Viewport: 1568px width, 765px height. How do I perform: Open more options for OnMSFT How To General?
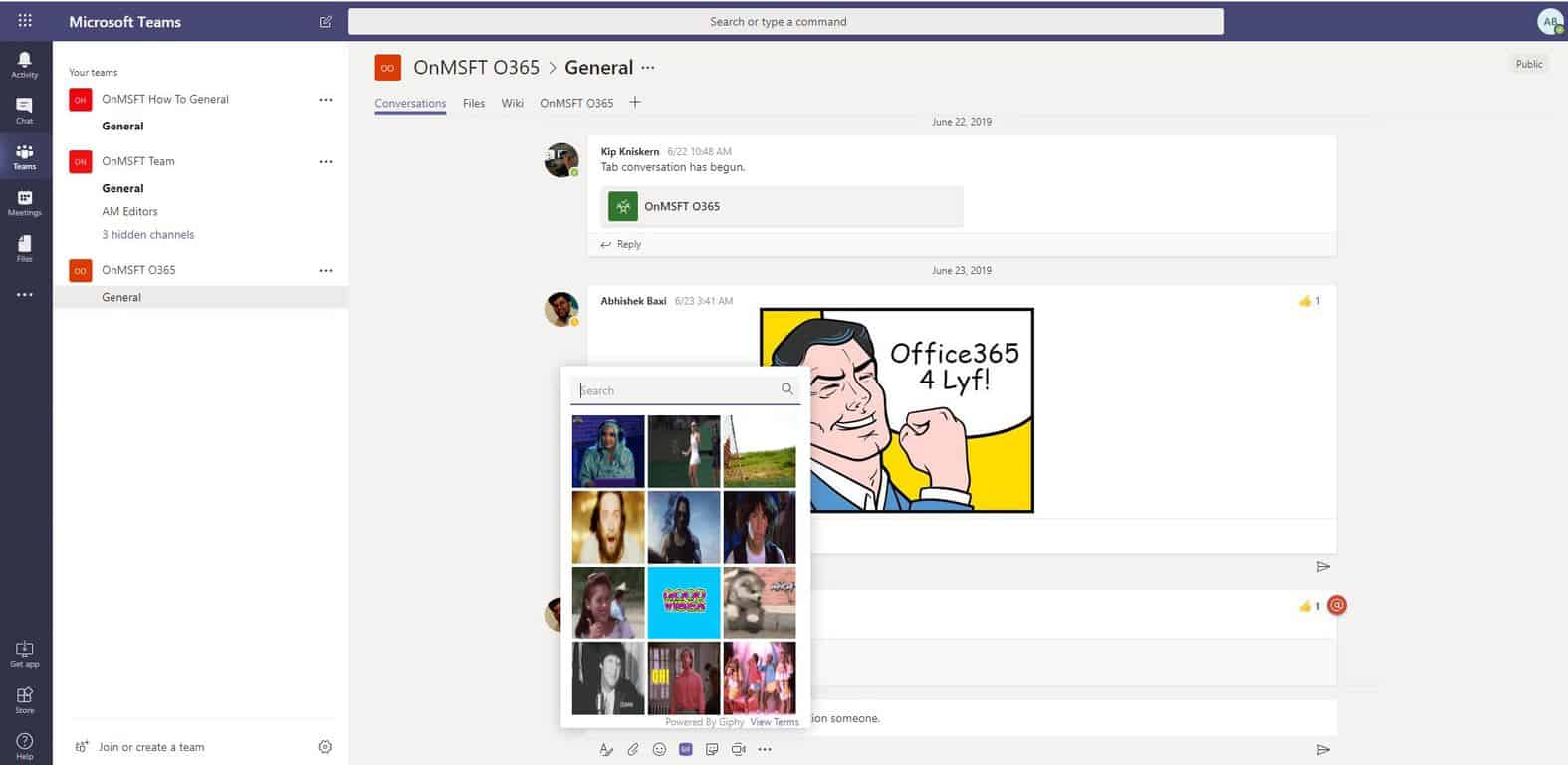tap(325, 100)
